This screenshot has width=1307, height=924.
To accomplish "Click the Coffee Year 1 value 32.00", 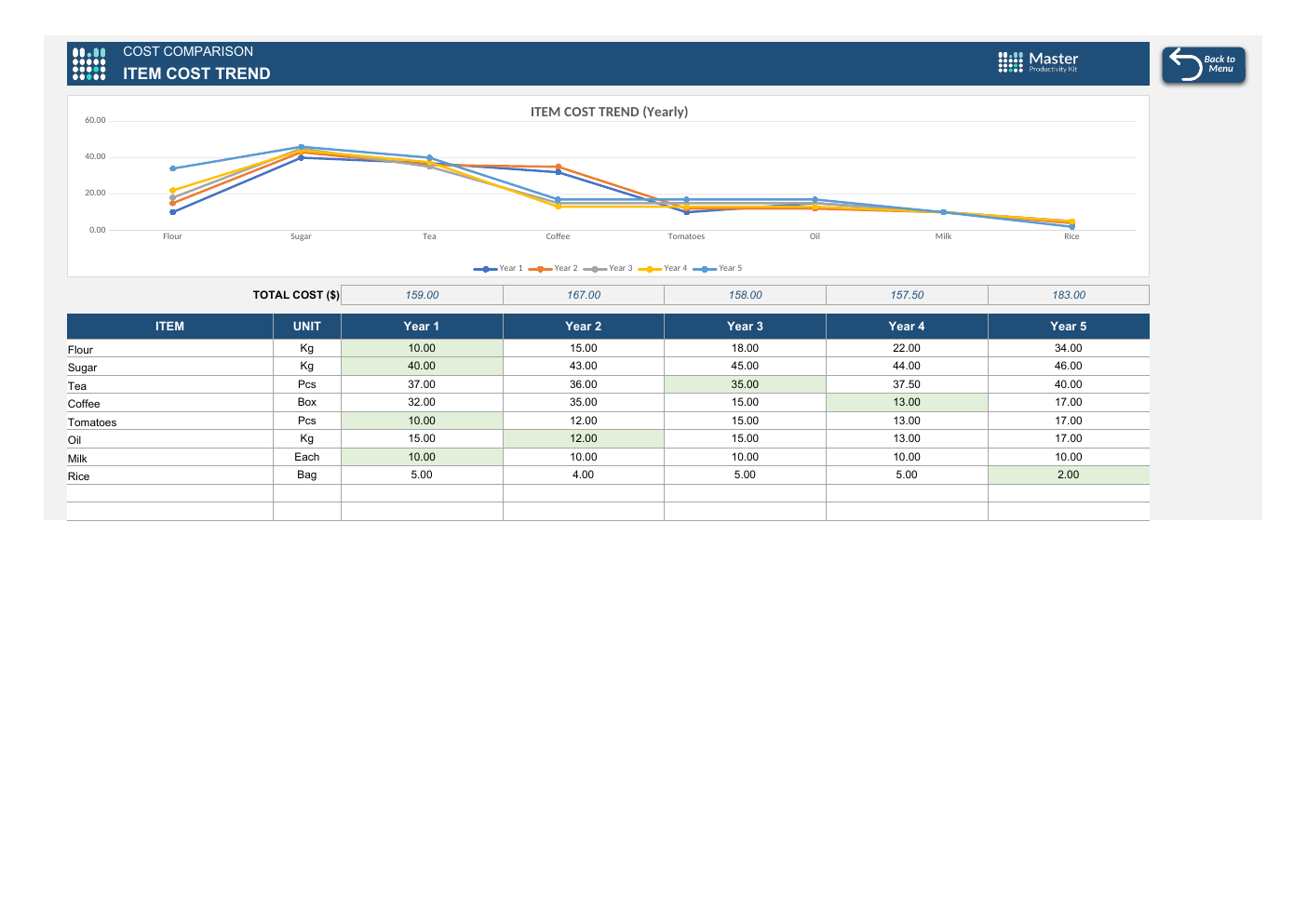I will tap(422, 403).
